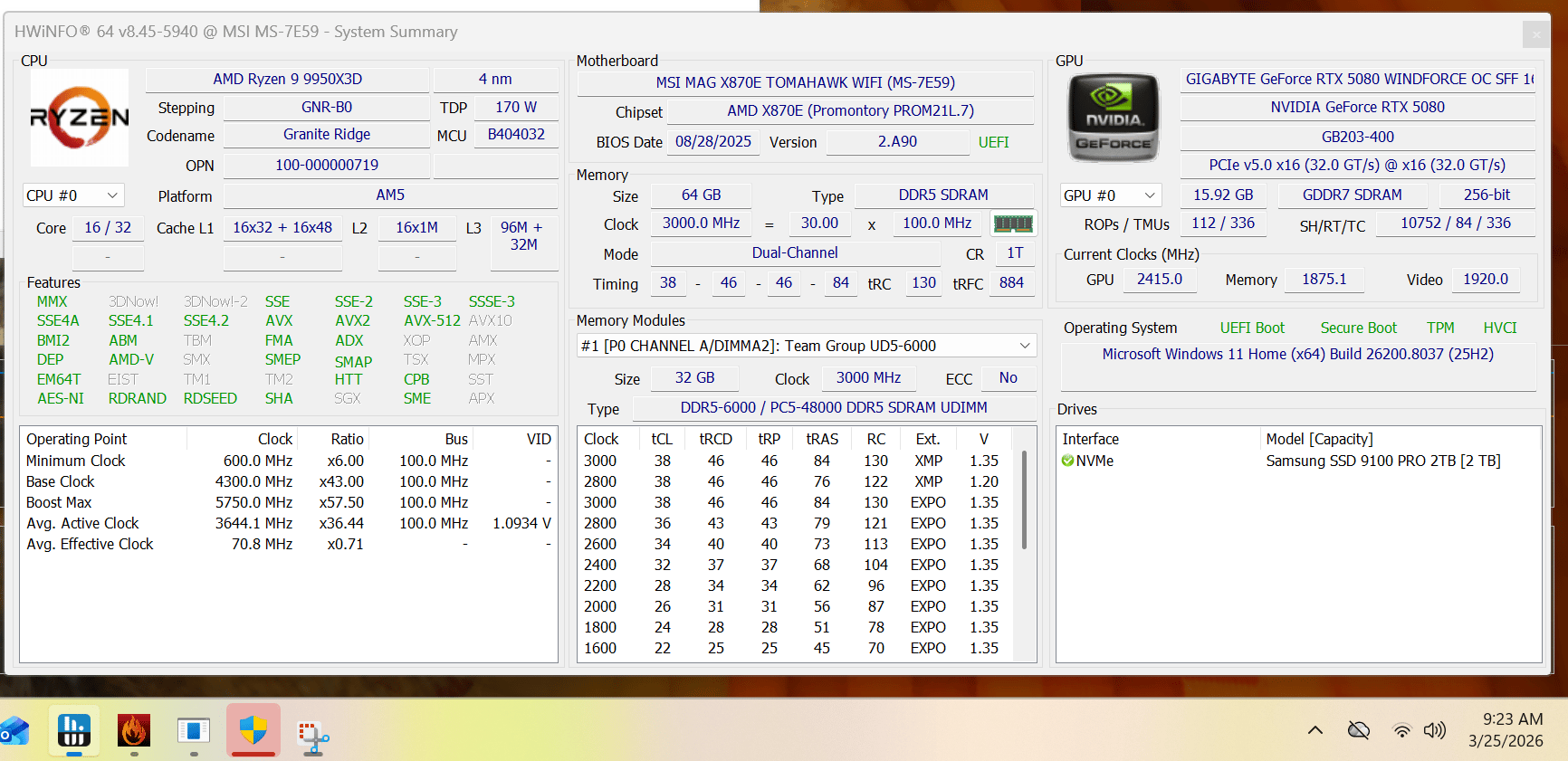
Task: Click the 100-000000719 OPN field
Action: 327,166
